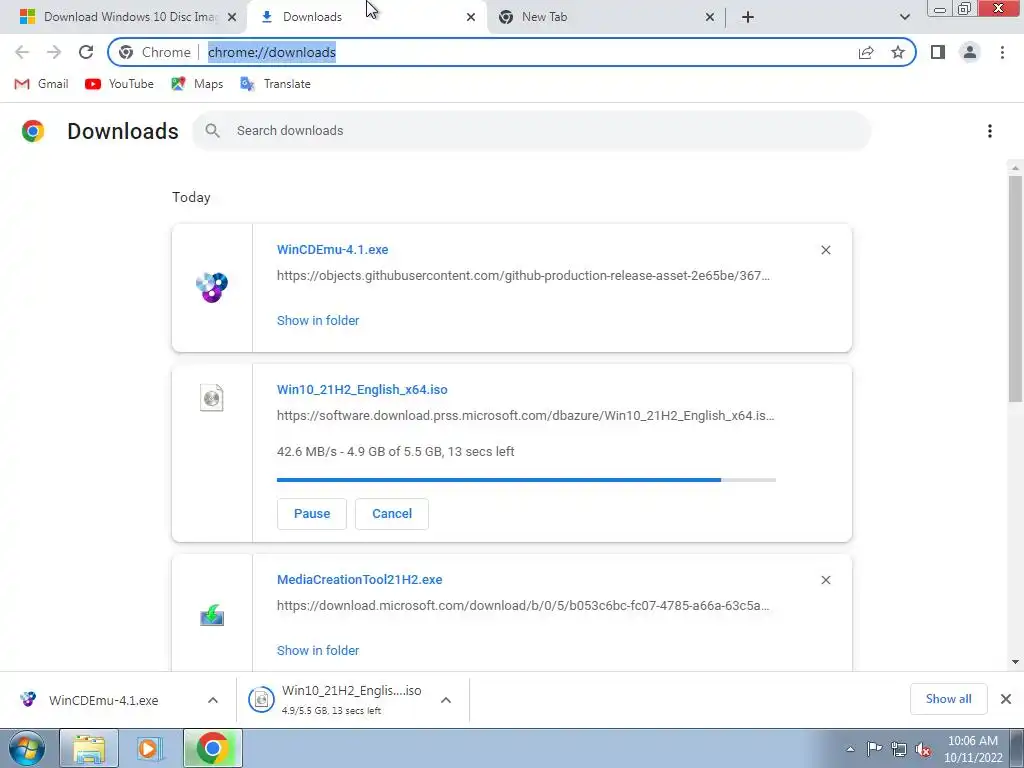Close the Downloads tab
Viewport: 1024px width, 768px height.
[x=471, y=17]
